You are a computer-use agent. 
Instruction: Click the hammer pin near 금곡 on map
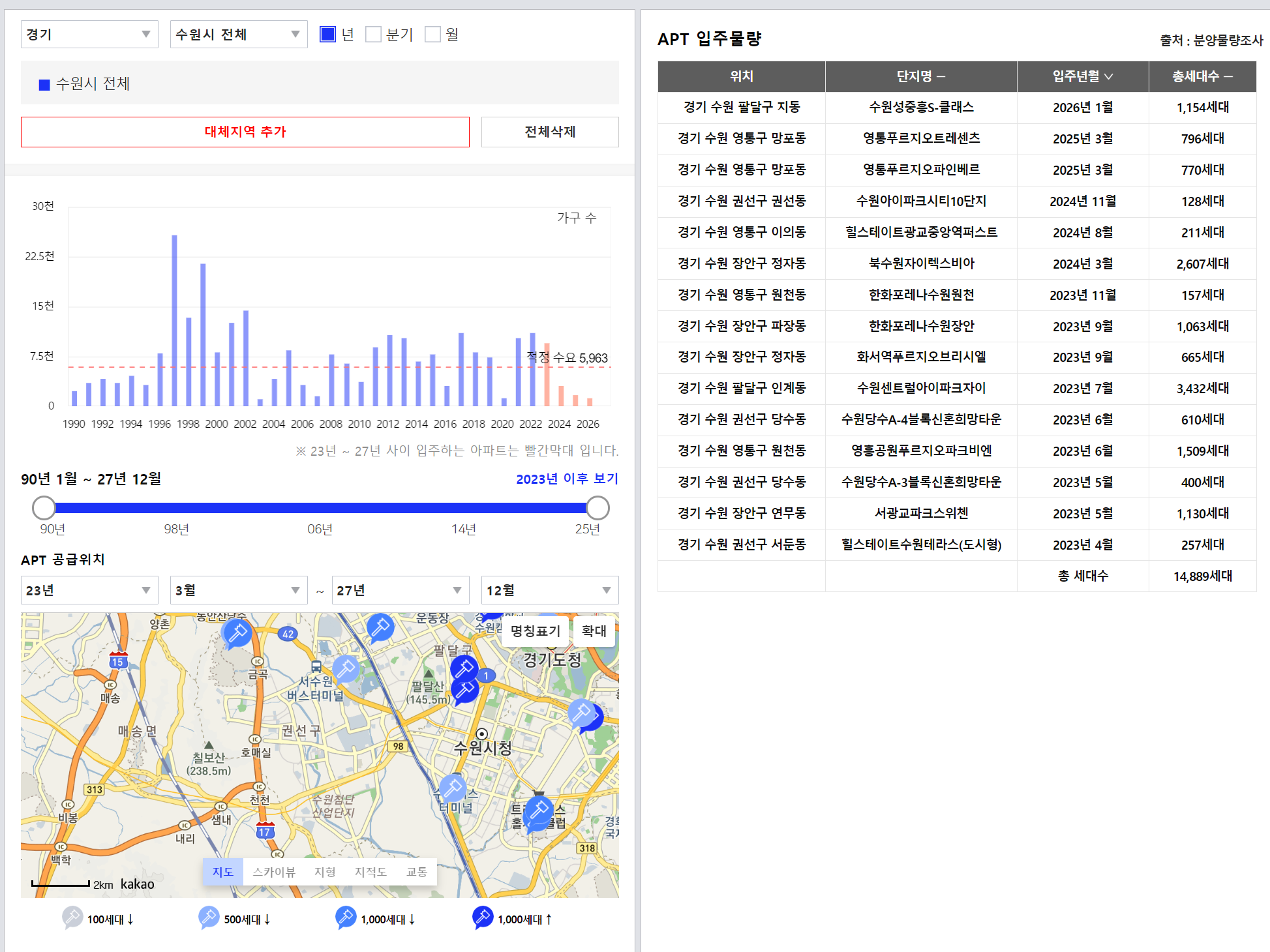[237, 632]
